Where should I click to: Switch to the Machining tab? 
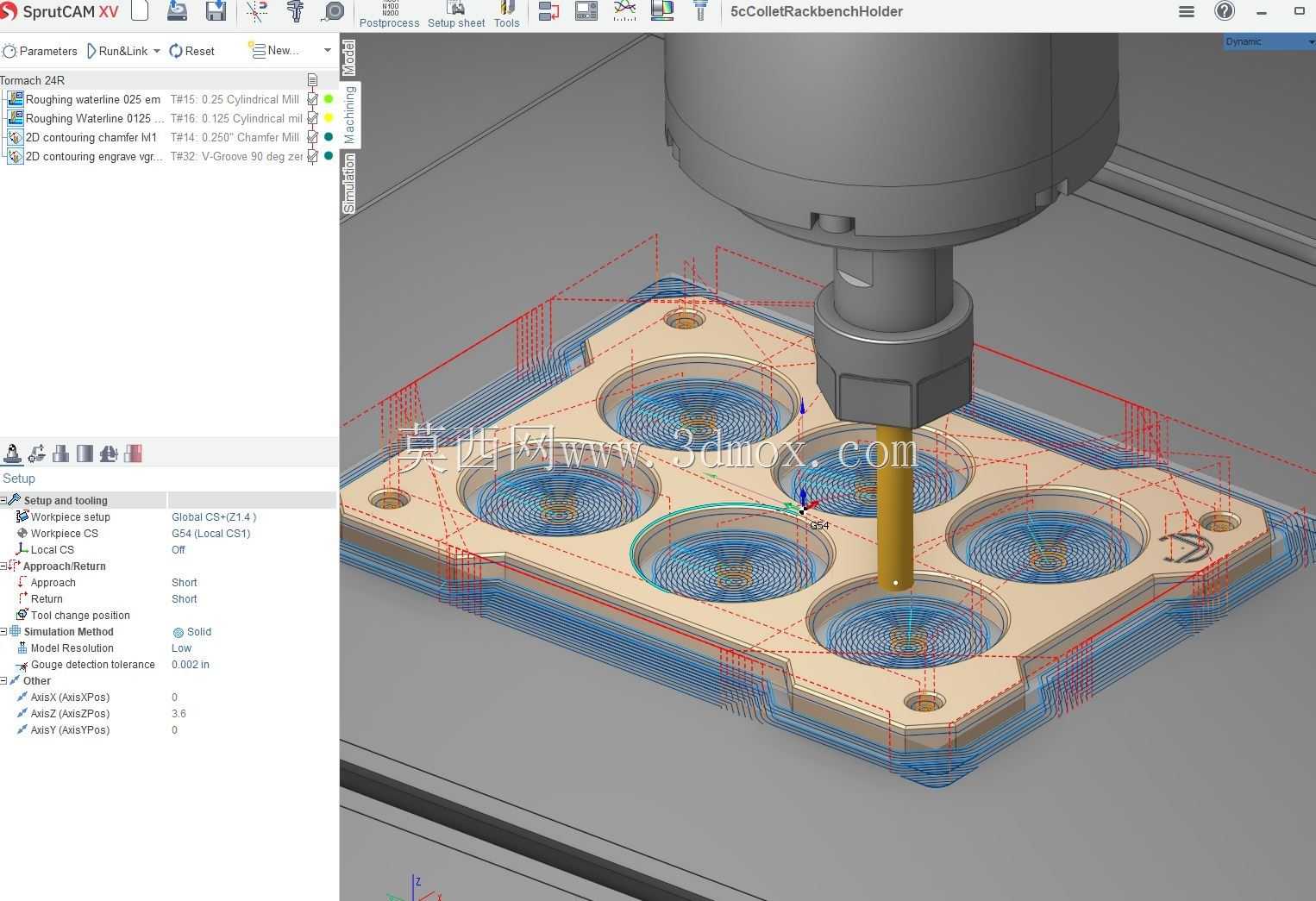[349, 115]
